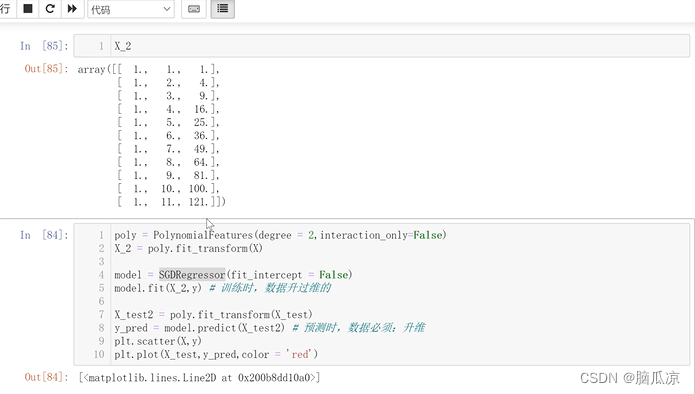Click the line plt.scatter(X,y)

pyautogui.click(x=158, y=341)
